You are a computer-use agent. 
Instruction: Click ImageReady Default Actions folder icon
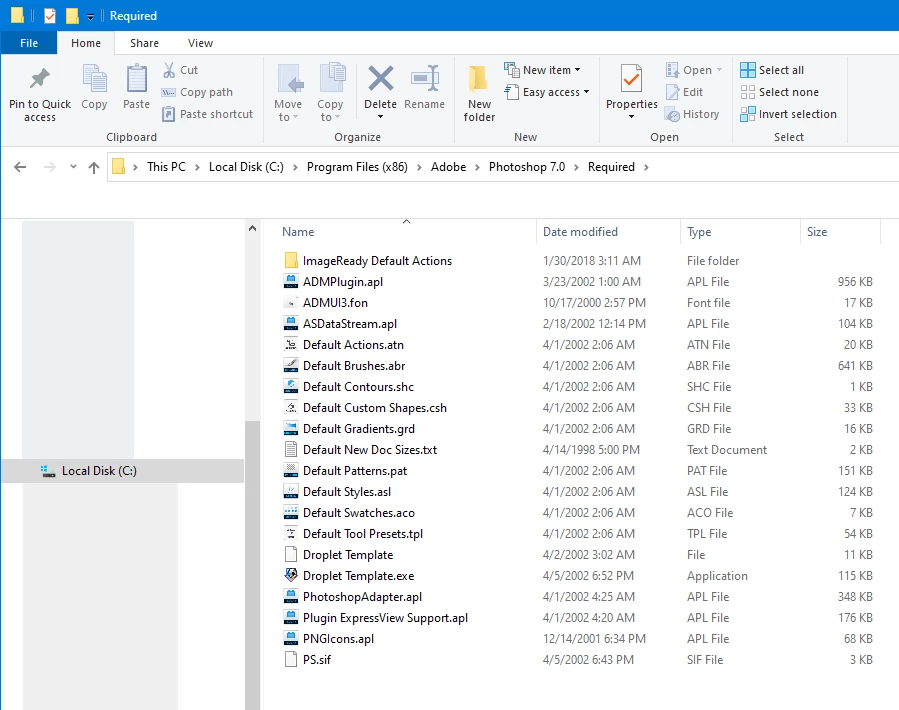point(291,260)
